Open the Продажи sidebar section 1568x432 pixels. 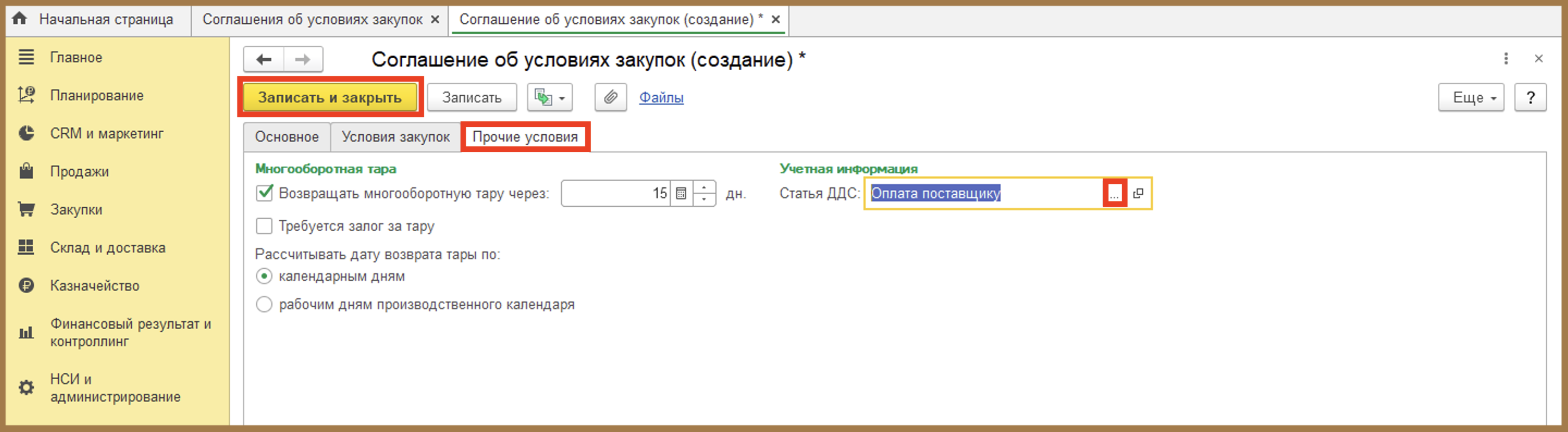pos(79,171)
